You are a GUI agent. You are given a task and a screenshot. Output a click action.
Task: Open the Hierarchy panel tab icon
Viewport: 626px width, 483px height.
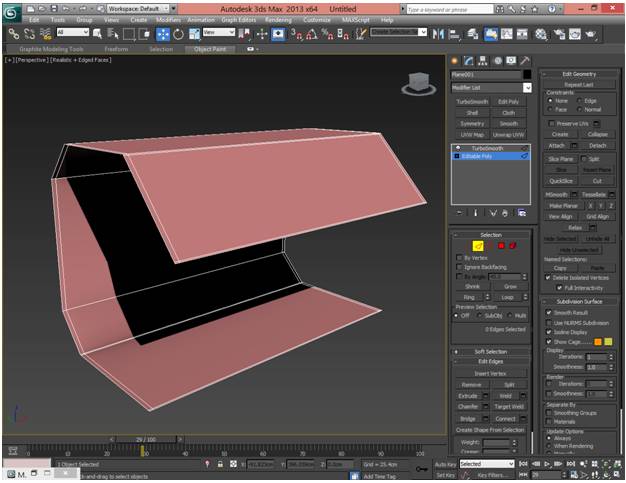pyautogui.click(x=483, y=61)
